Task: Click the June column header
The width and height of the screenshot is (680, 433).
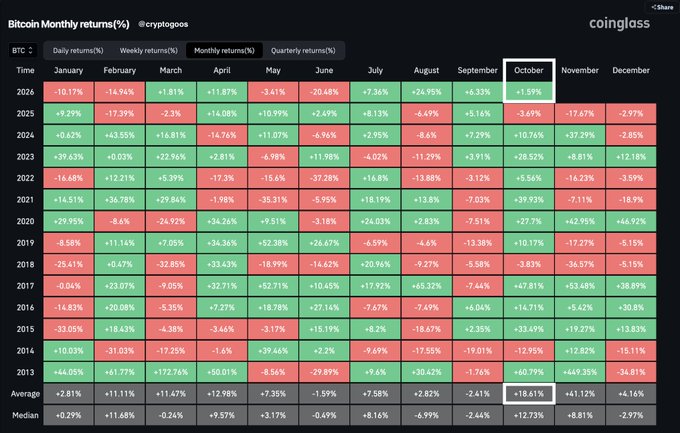Action: click(324, 70)
